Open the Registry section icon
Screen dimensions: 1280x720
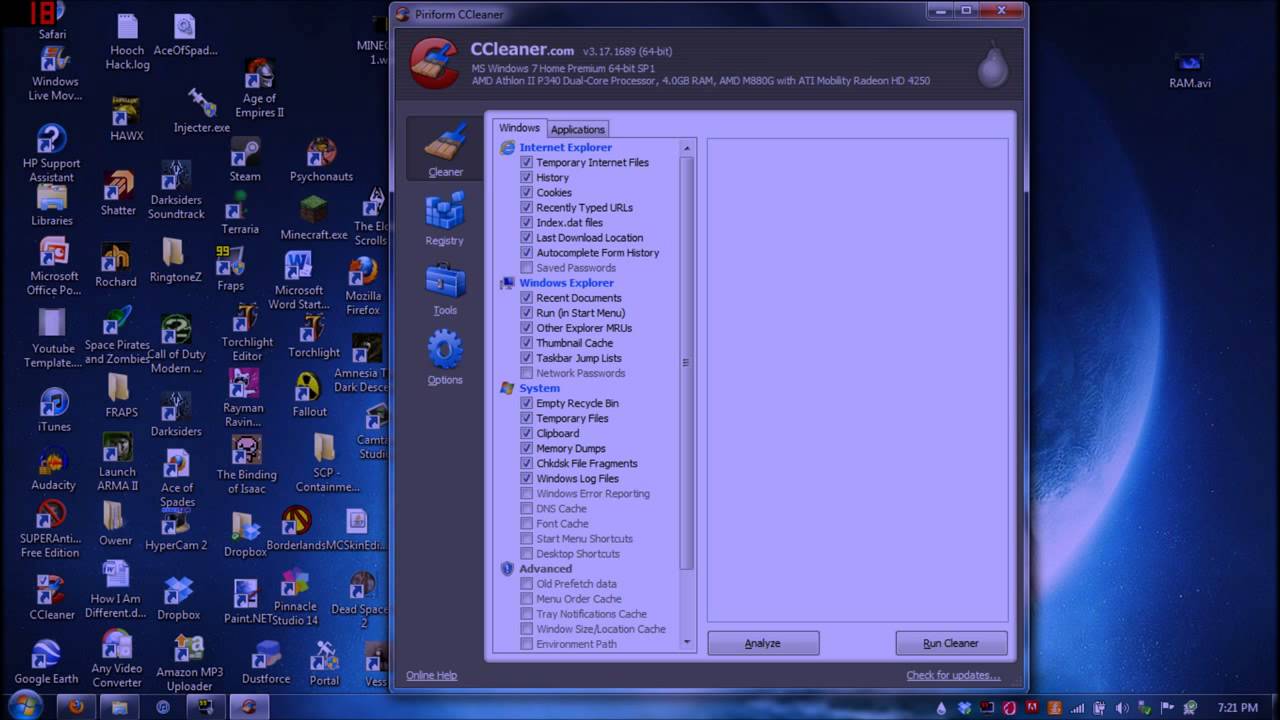point(444,212)
